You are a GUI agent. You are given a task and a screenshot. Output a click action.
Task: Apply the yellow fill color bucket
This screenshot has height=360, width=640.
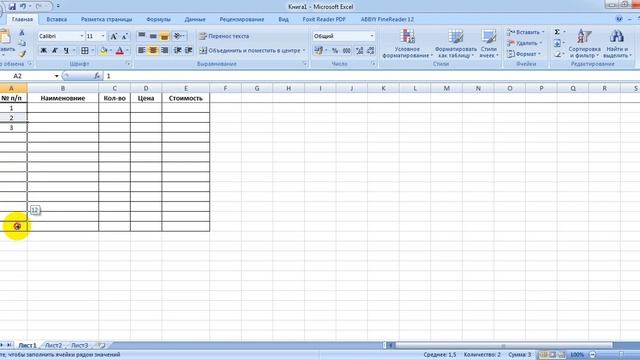(x=103, y=51)
